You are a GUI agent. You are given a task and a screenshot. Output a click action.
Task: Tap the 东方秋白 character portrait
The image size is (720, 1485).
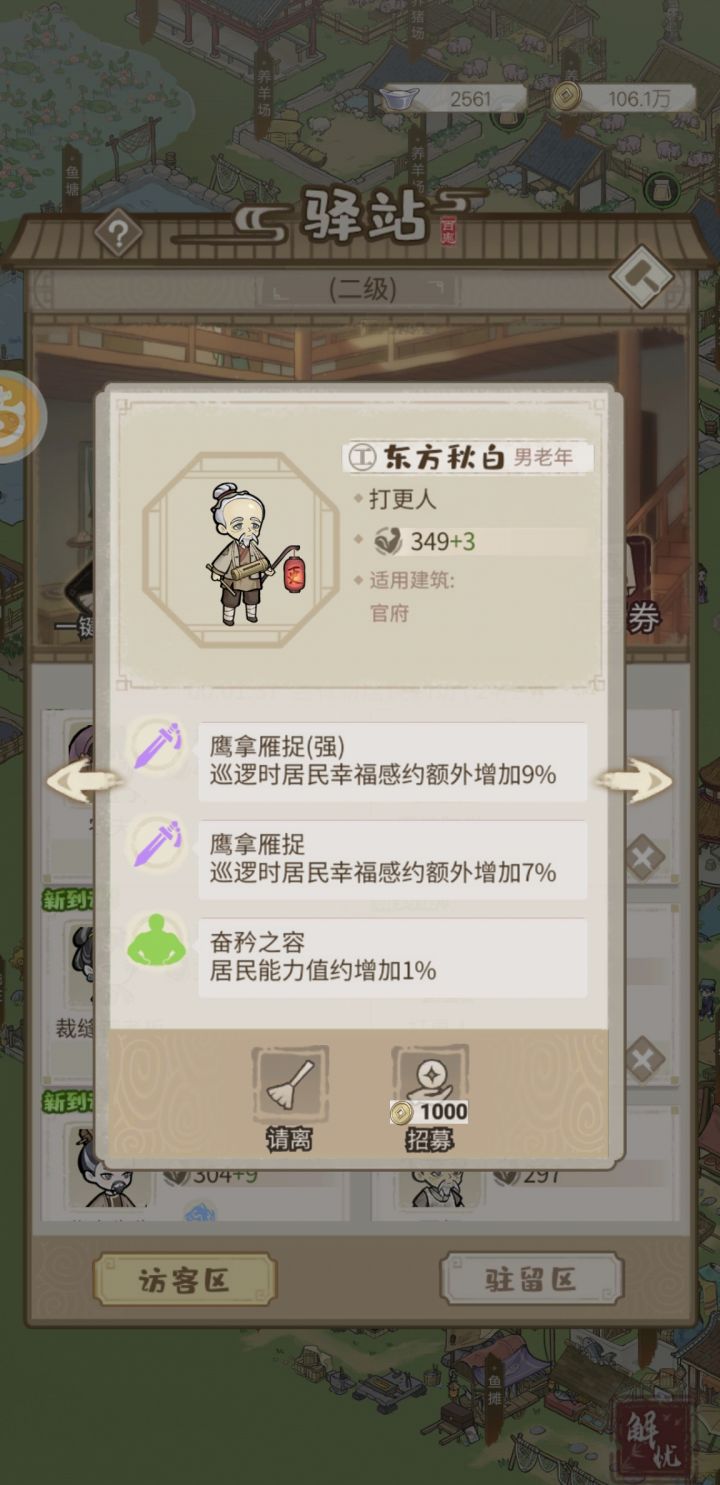[x=240, y=551]
